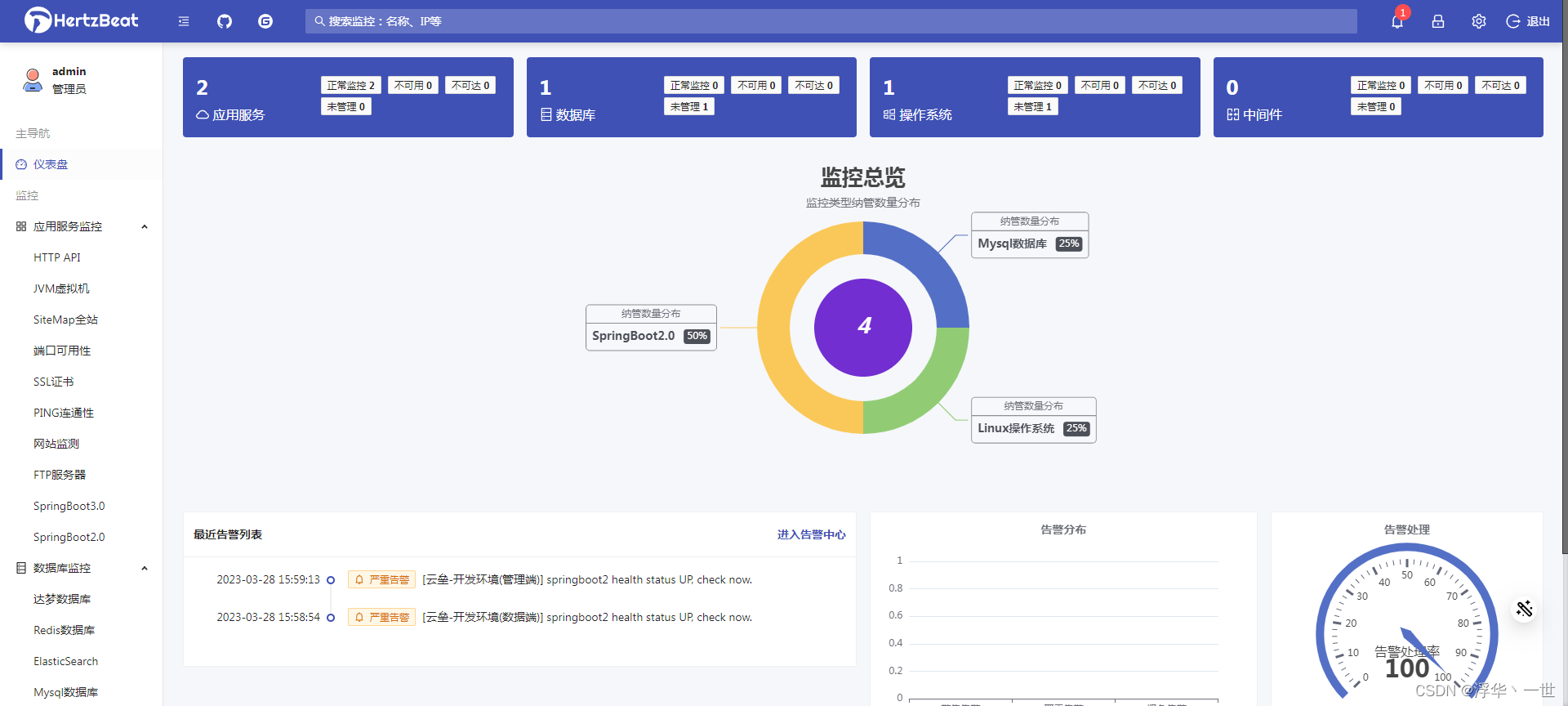
Task: Click the yellow SpringBoot2.0 donut segment
Action: tap(774, 328)
